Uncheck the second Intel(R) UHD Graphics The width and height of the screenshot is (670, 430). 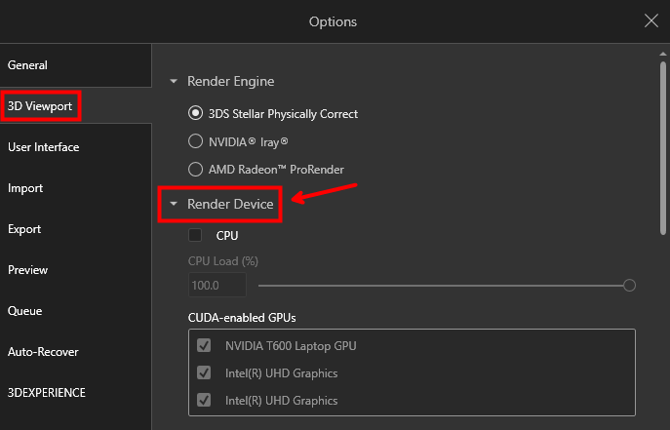(204, 400)
